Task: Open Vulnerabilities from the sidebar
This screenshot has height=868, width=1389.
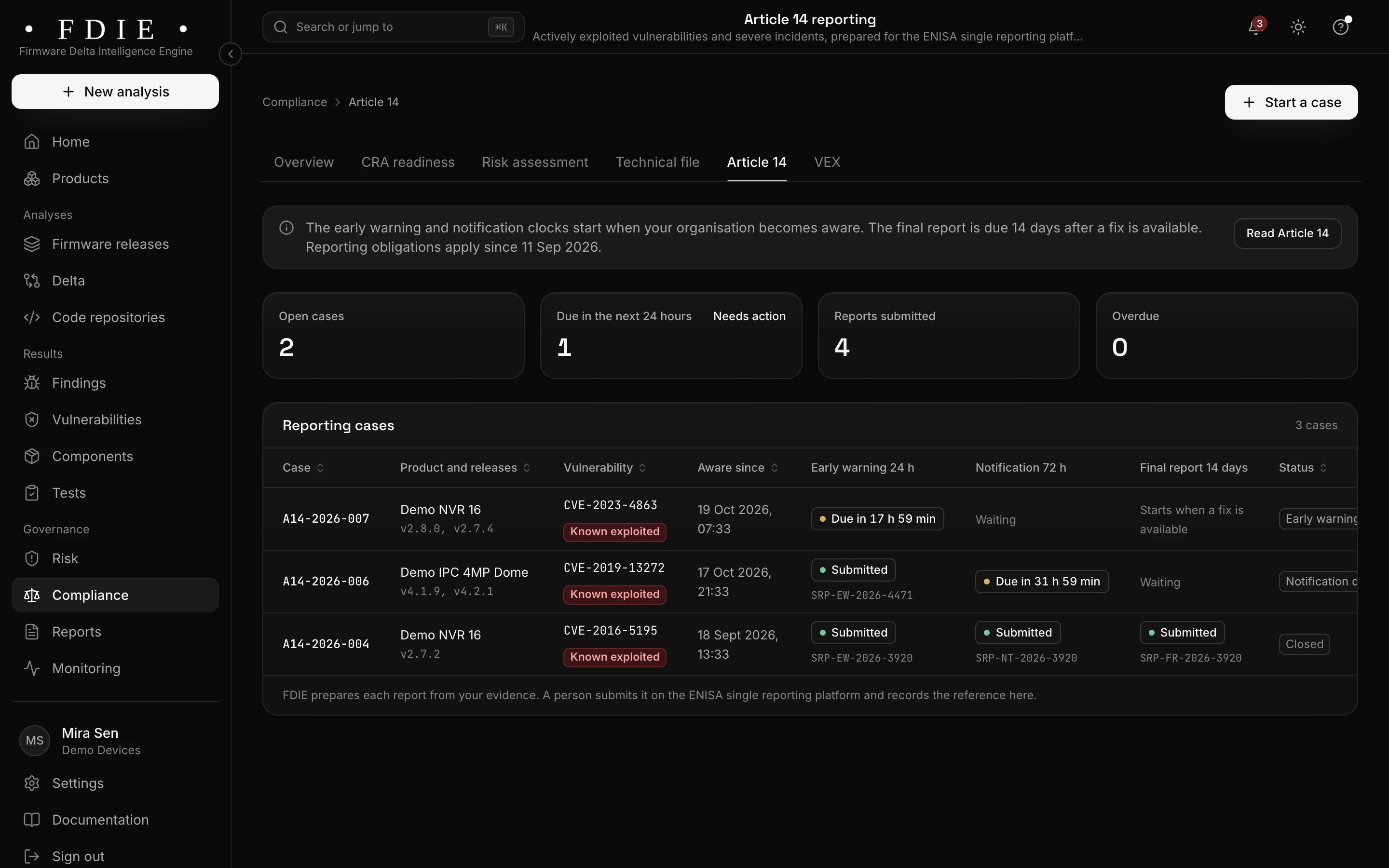Action: tap(115, 420)
